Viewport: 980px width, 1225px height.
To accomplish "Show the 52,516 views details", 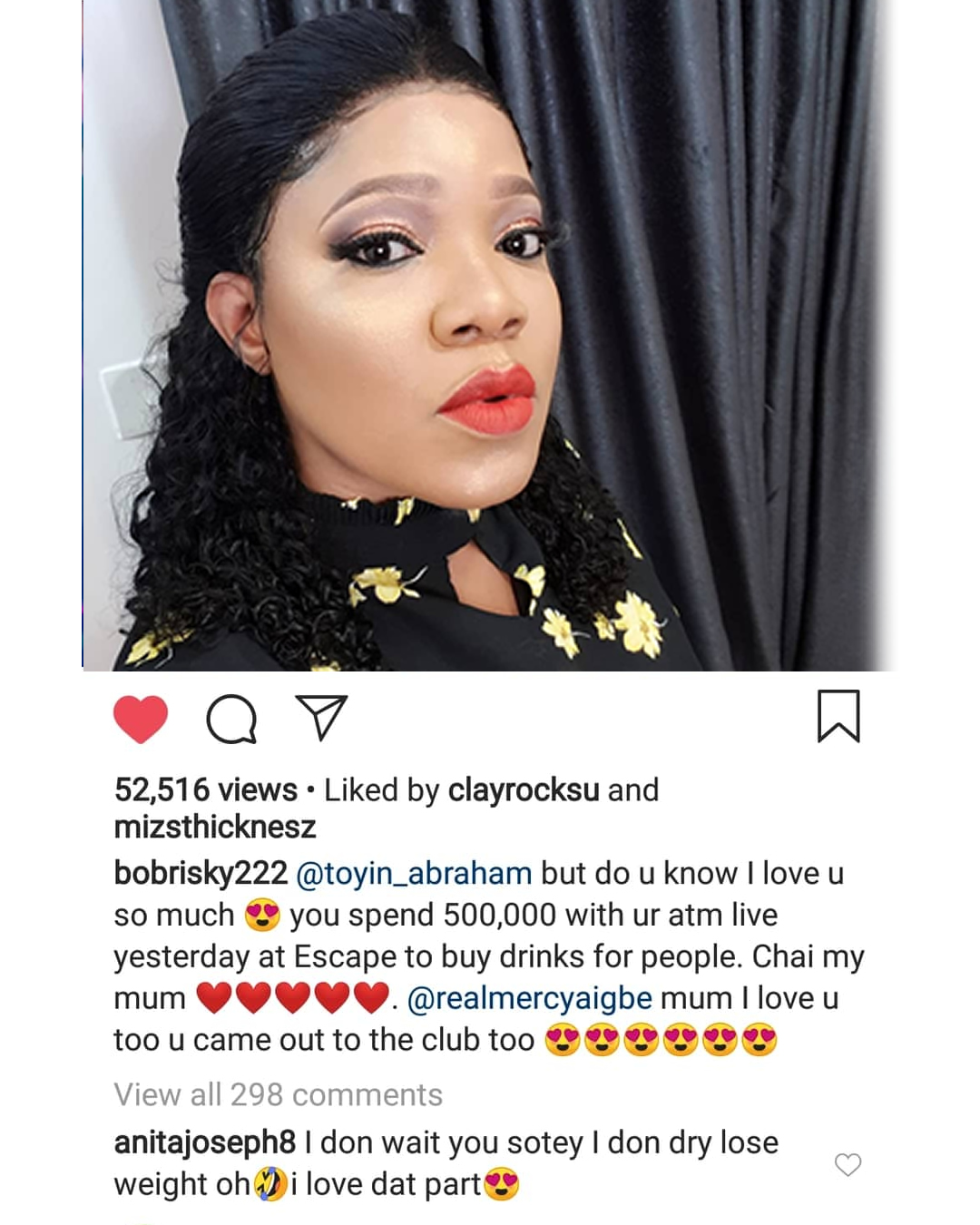I will point(206,790).
